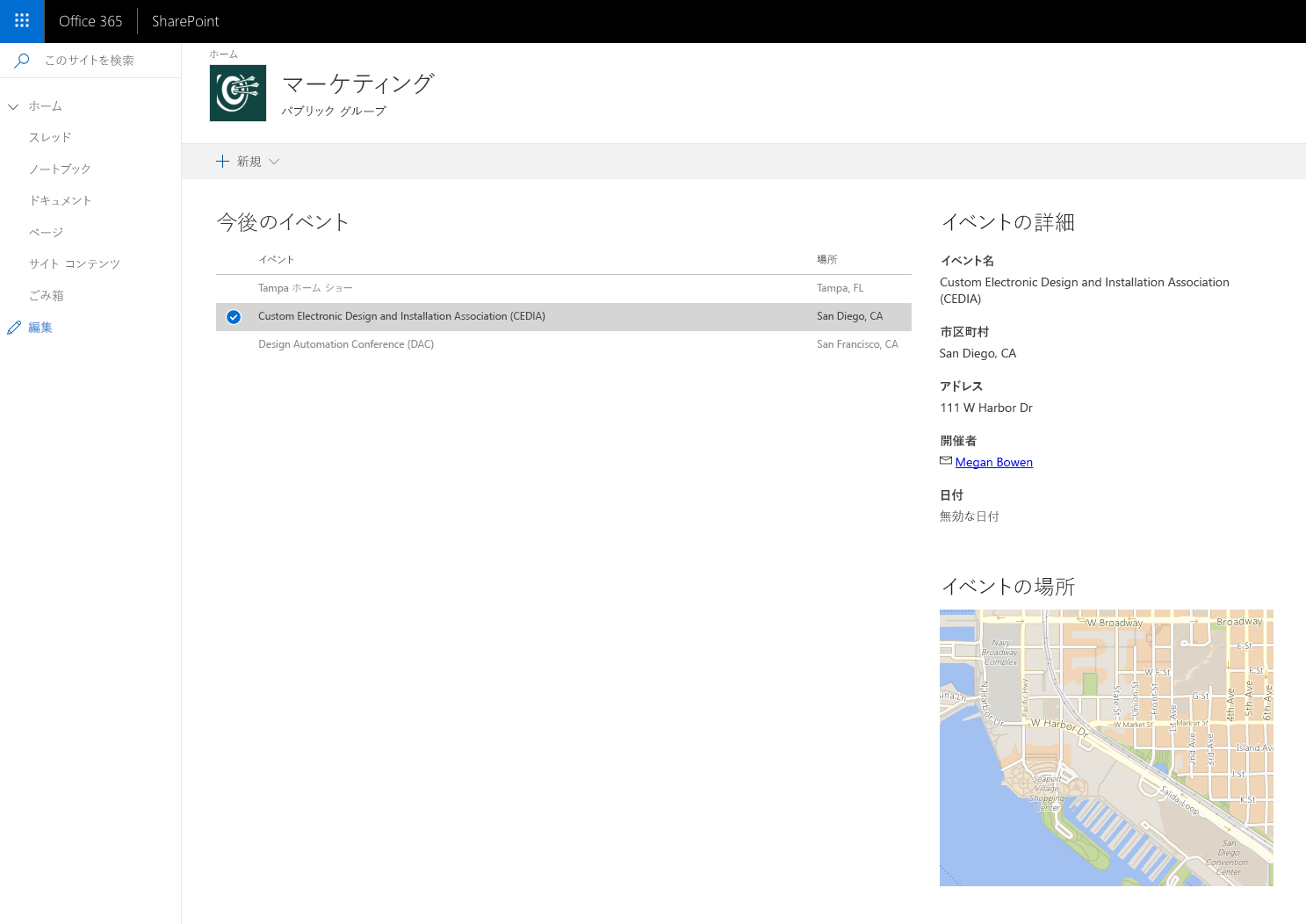This screenshot has height=924, width=1306.
Task: Click the search magnifier icon
Action: tap(23, 60)
